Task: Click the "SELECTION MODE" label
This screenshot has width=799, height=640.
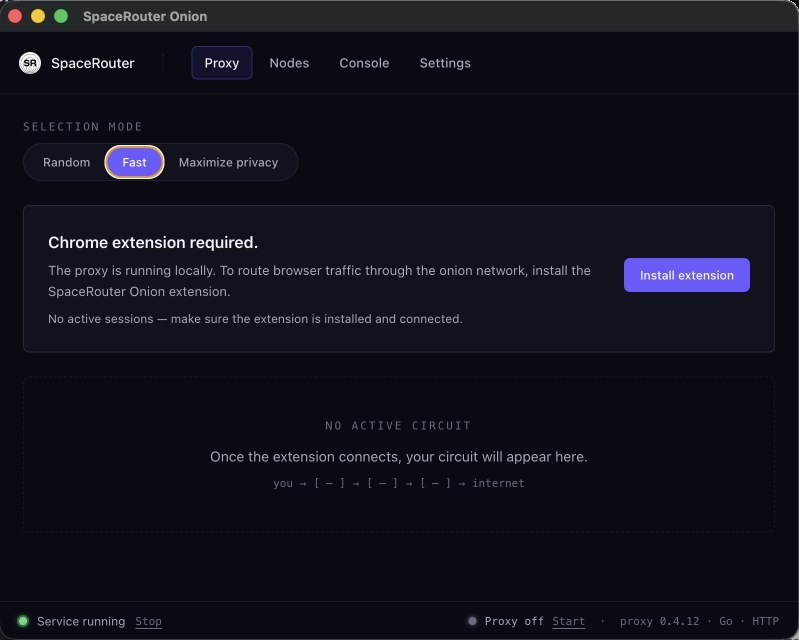Action: pos(83,126)
